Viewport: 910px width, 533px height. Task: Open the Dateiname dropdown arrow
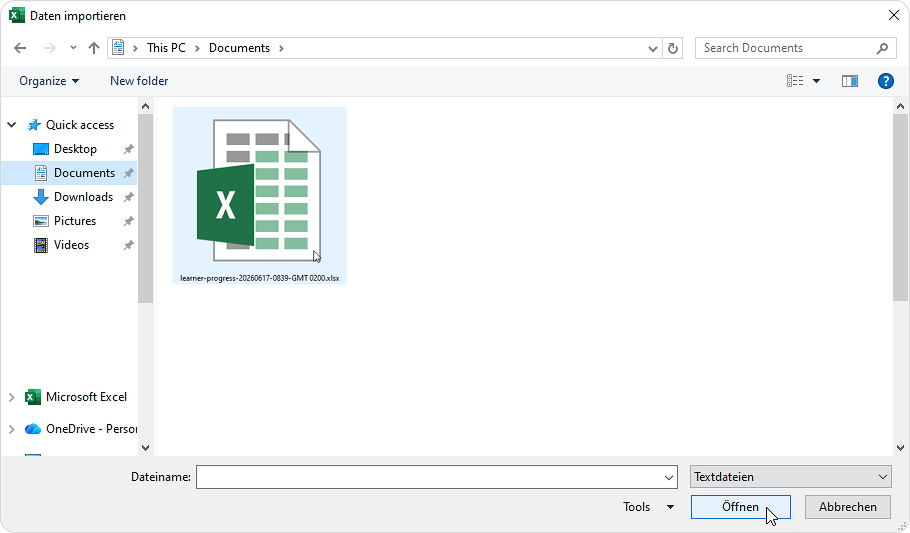point(669,477)
